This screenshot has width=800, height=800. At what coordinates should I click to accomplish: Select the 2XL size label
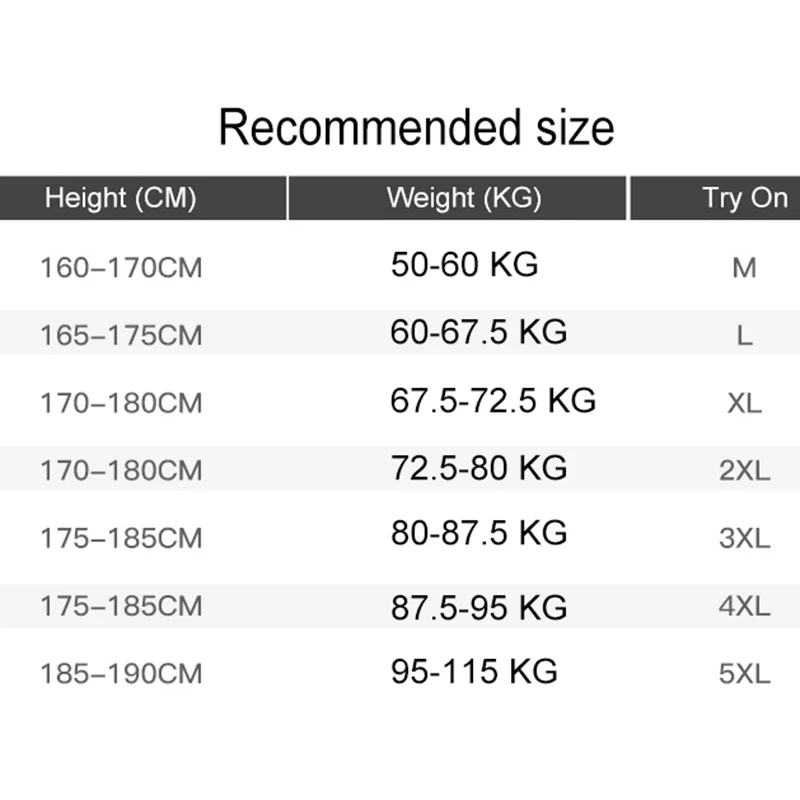[x=744, y=471]
